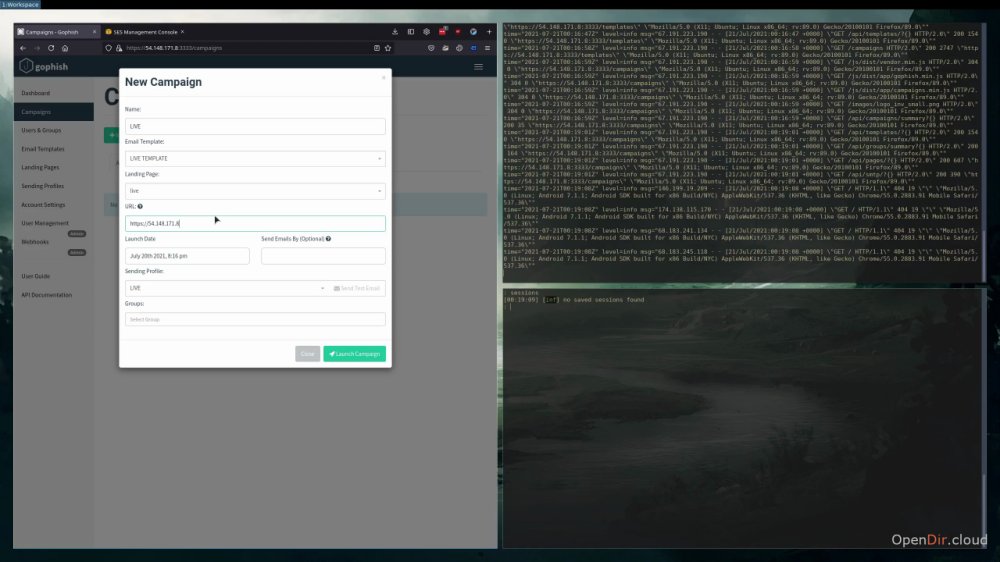Click the gophish logo
This screenshot has height=562, width=1000.
click(43, 66)
